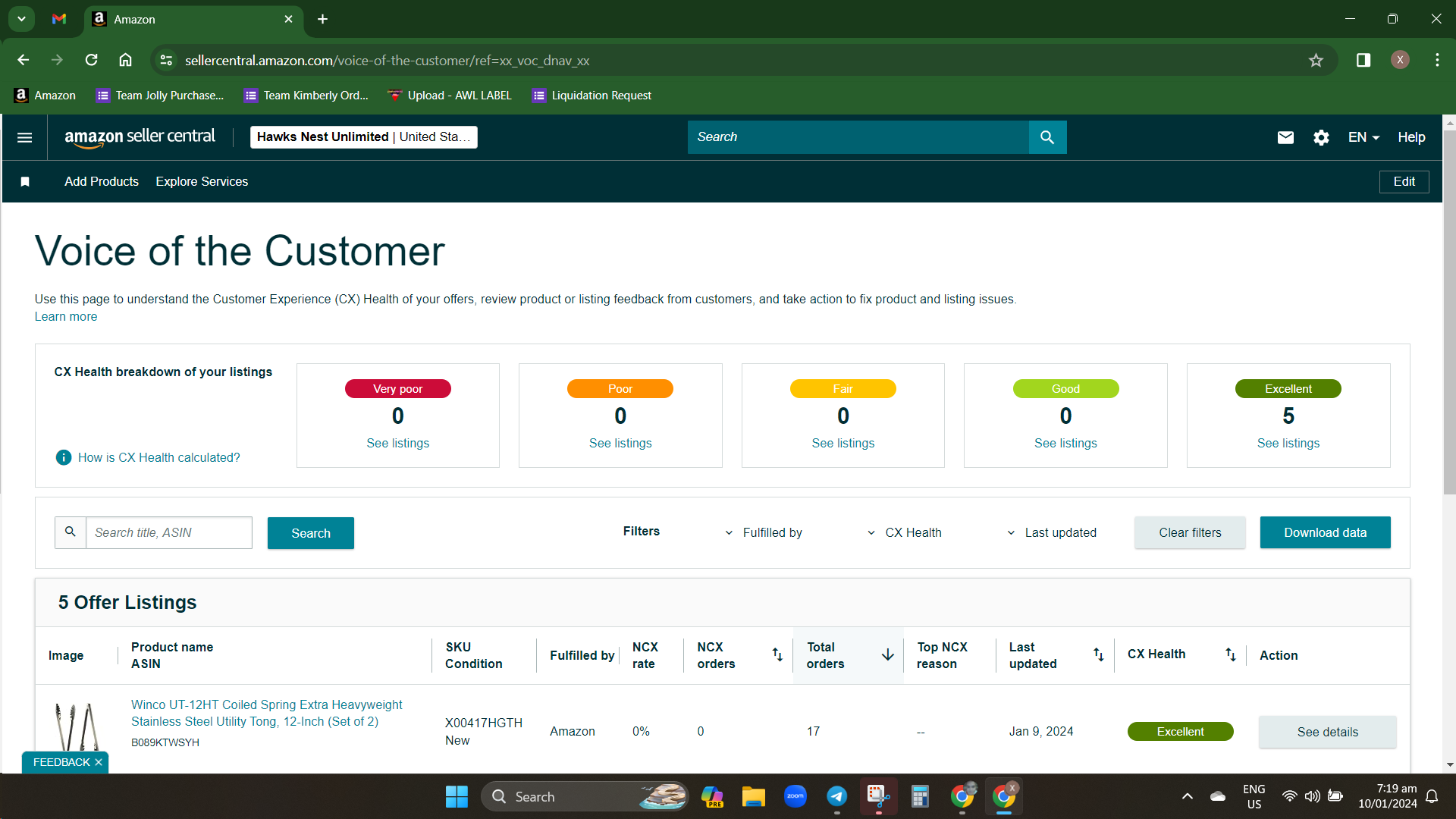Screen dimensions: 1456x819
Task: Open File Explorer from taskbar
Action: click(x=753, y=796)
